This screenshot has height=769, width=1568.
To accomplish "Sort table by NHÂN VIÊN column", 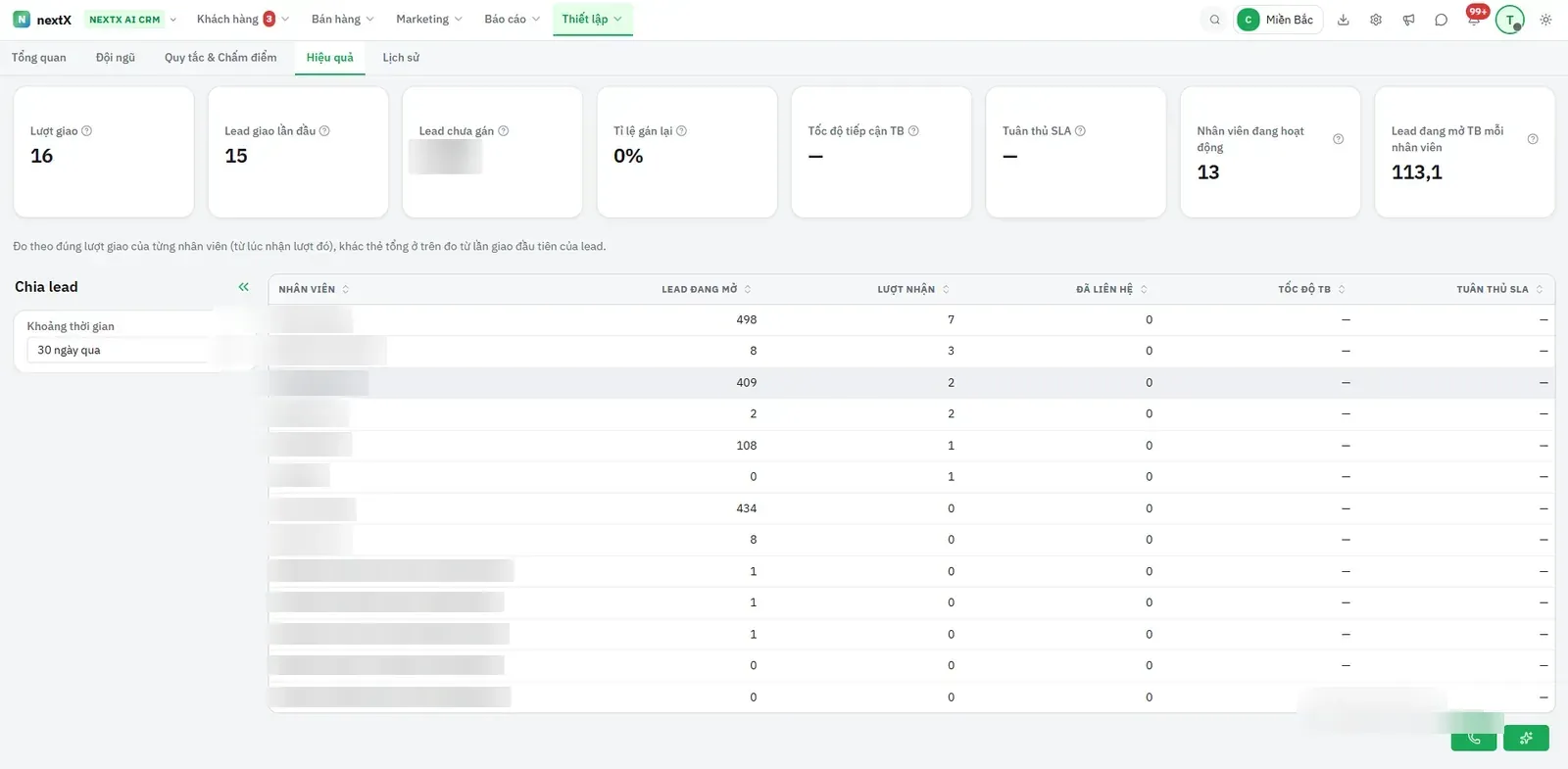I will (x=314, y=289).
